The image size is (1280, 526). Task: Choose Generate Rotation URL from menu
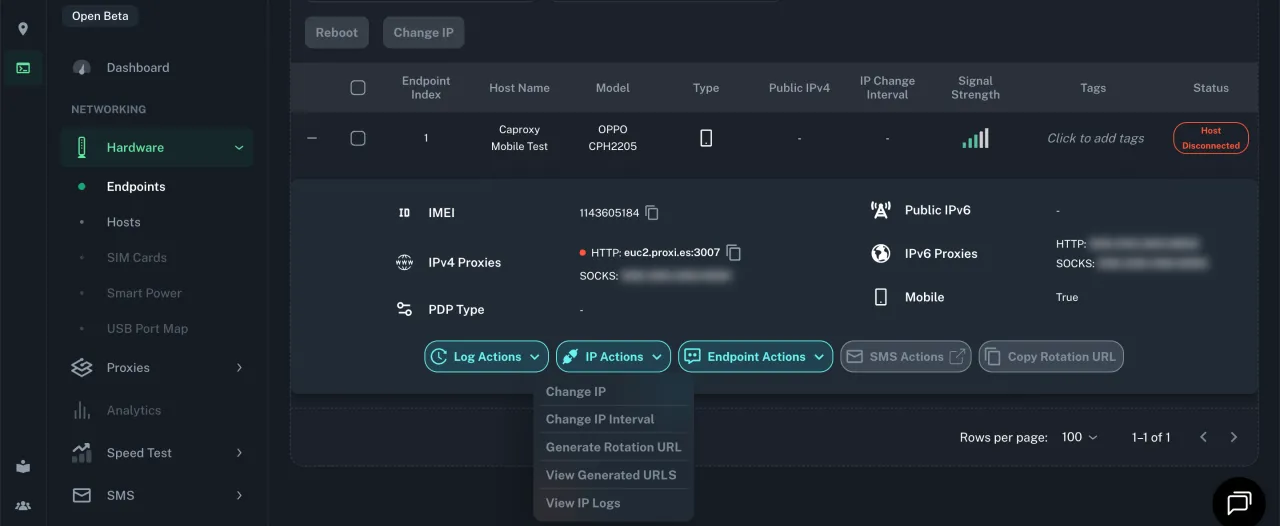coord(613,447)
